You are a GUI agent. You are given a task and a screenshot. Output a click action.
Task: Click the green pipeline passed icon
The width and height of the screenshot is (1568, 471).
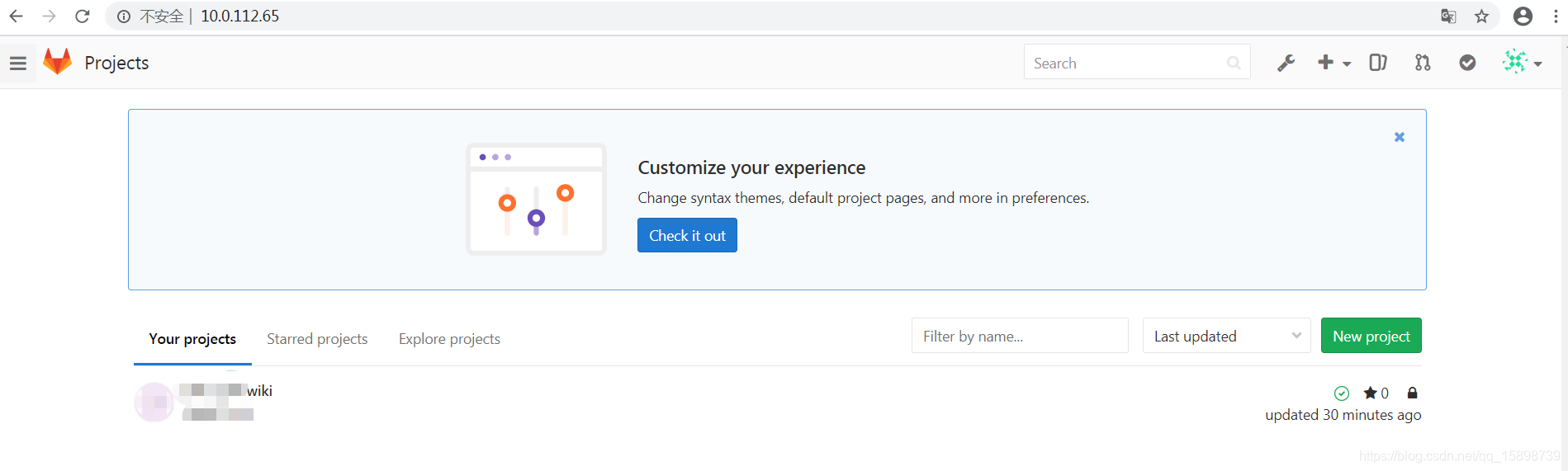click(x=1342, y=393)
